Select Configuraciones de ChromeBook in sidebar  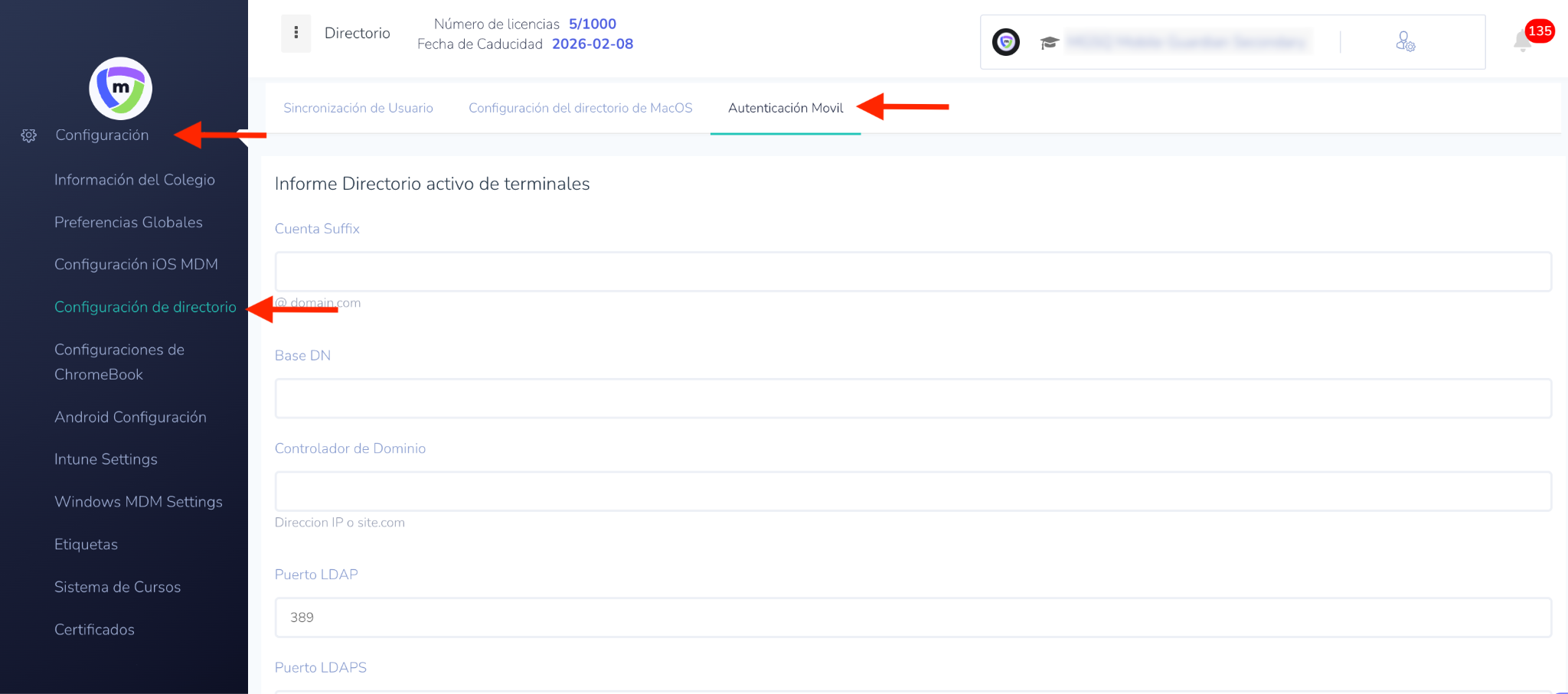pos(119,362)
